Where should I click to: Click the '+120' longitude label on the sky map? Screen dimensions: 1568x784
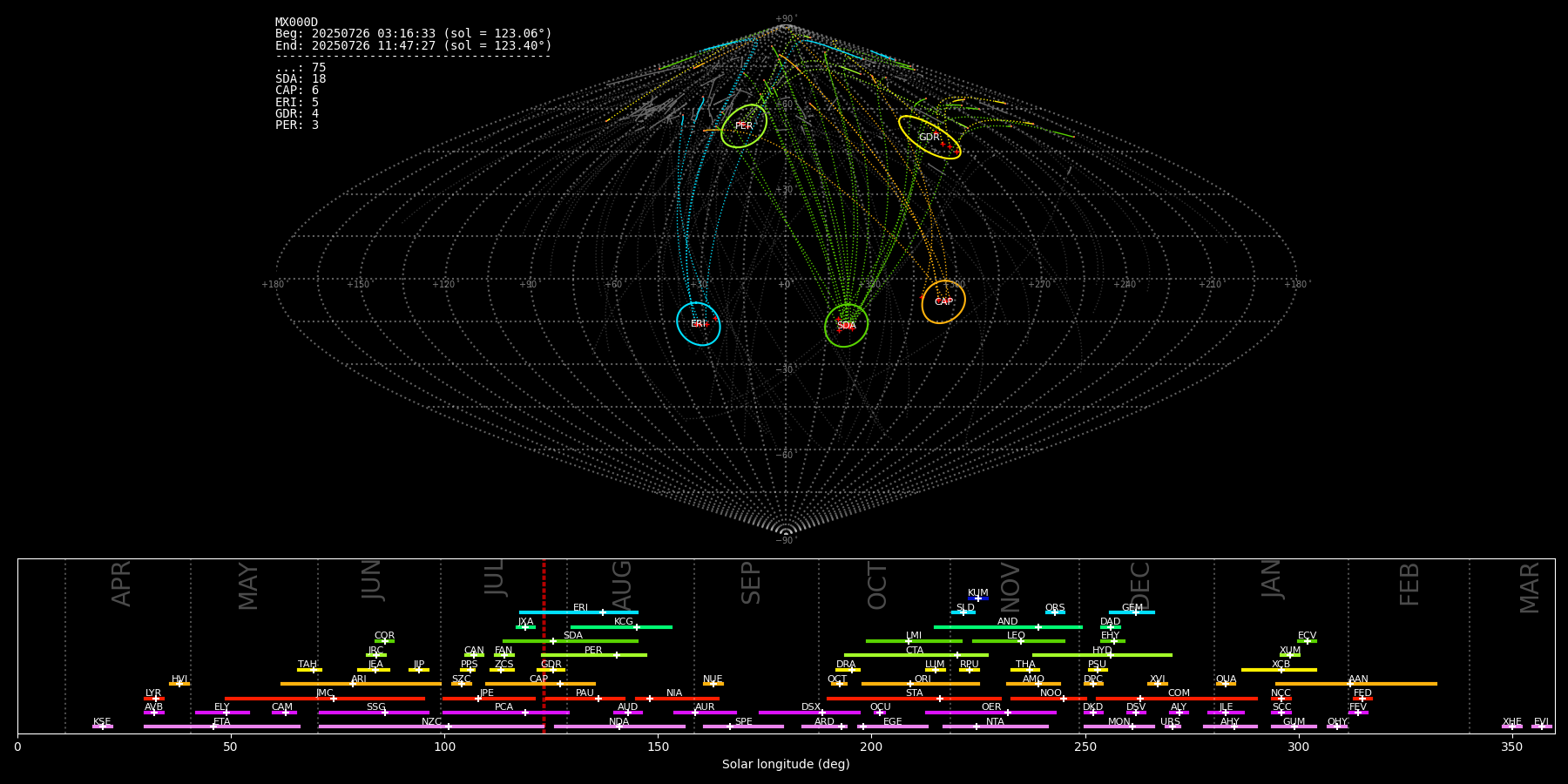[443, 284]
